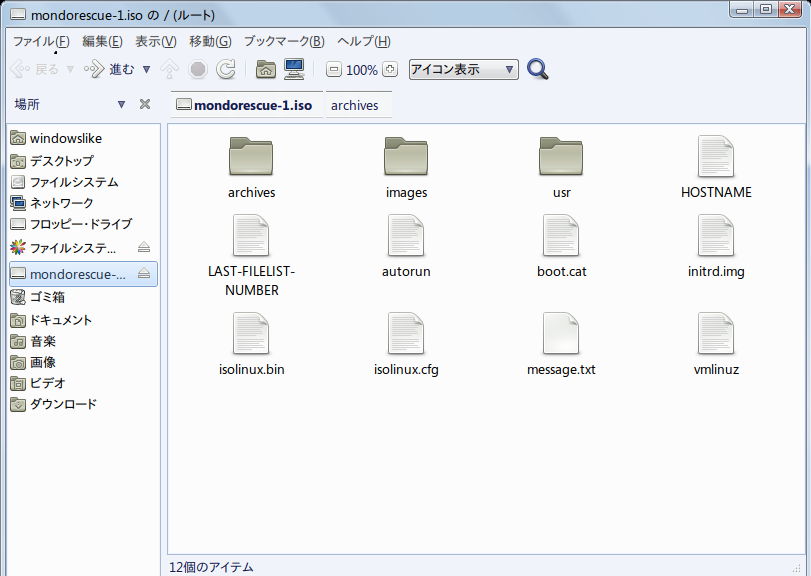
Task: Select the vmlinuz file icon
Action: (716, 333)
